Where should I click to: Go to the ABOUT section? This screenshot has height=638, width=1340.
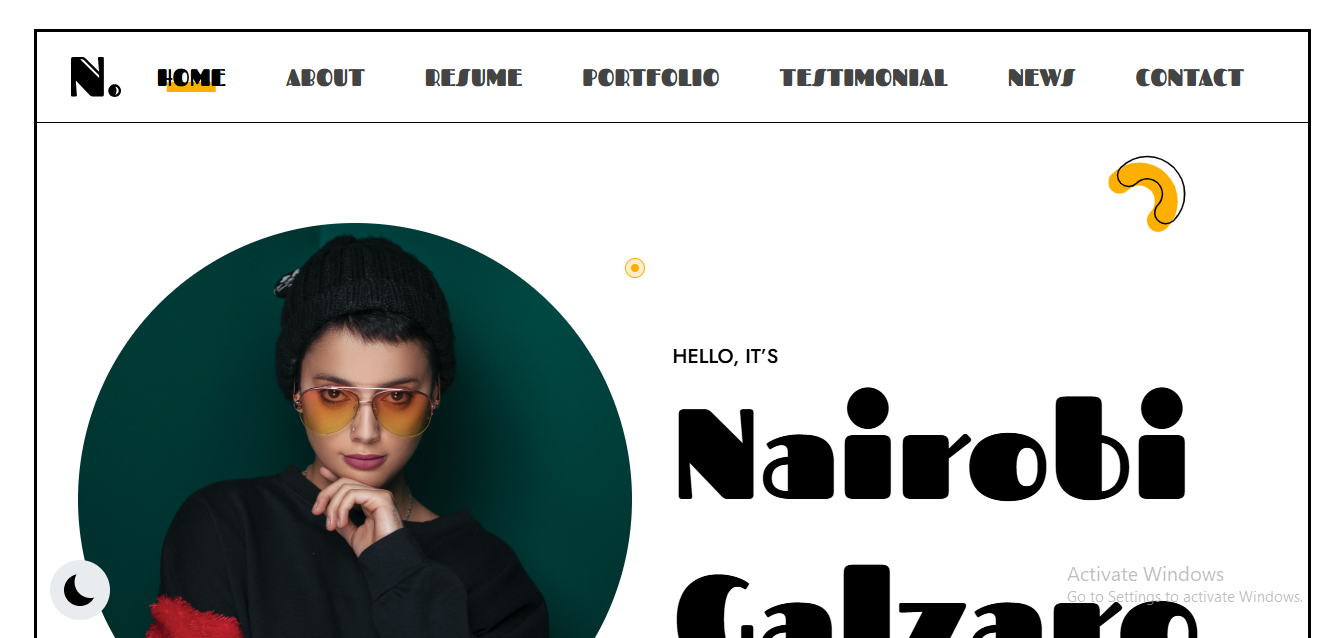tap(325, 78)
